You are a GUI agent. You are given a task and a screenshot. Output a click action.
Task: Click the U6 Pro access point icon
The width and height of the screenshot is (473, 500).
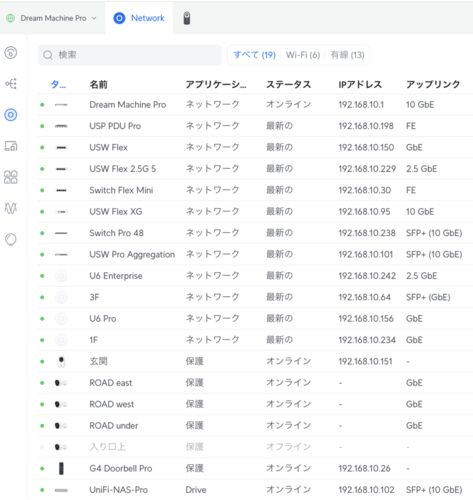61,319
